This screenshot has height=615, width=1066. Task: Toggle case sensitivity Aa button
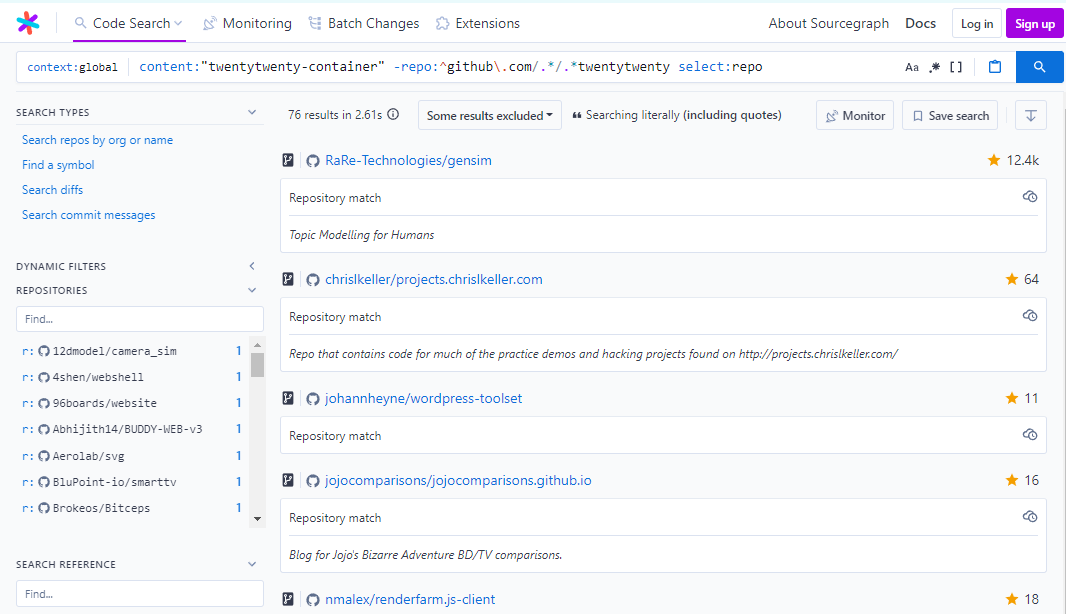pyautogui.click(x=911, y=67)
